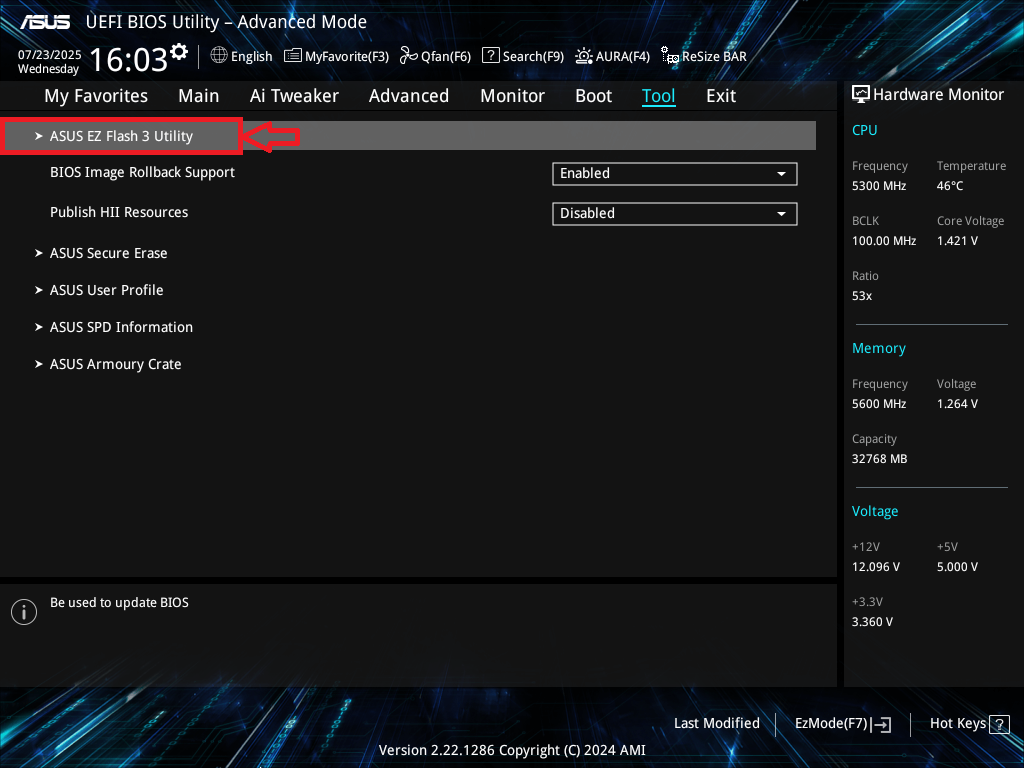
Task: Open MyFavorite(F3) list icon
Action: click(x=293, y=56)
